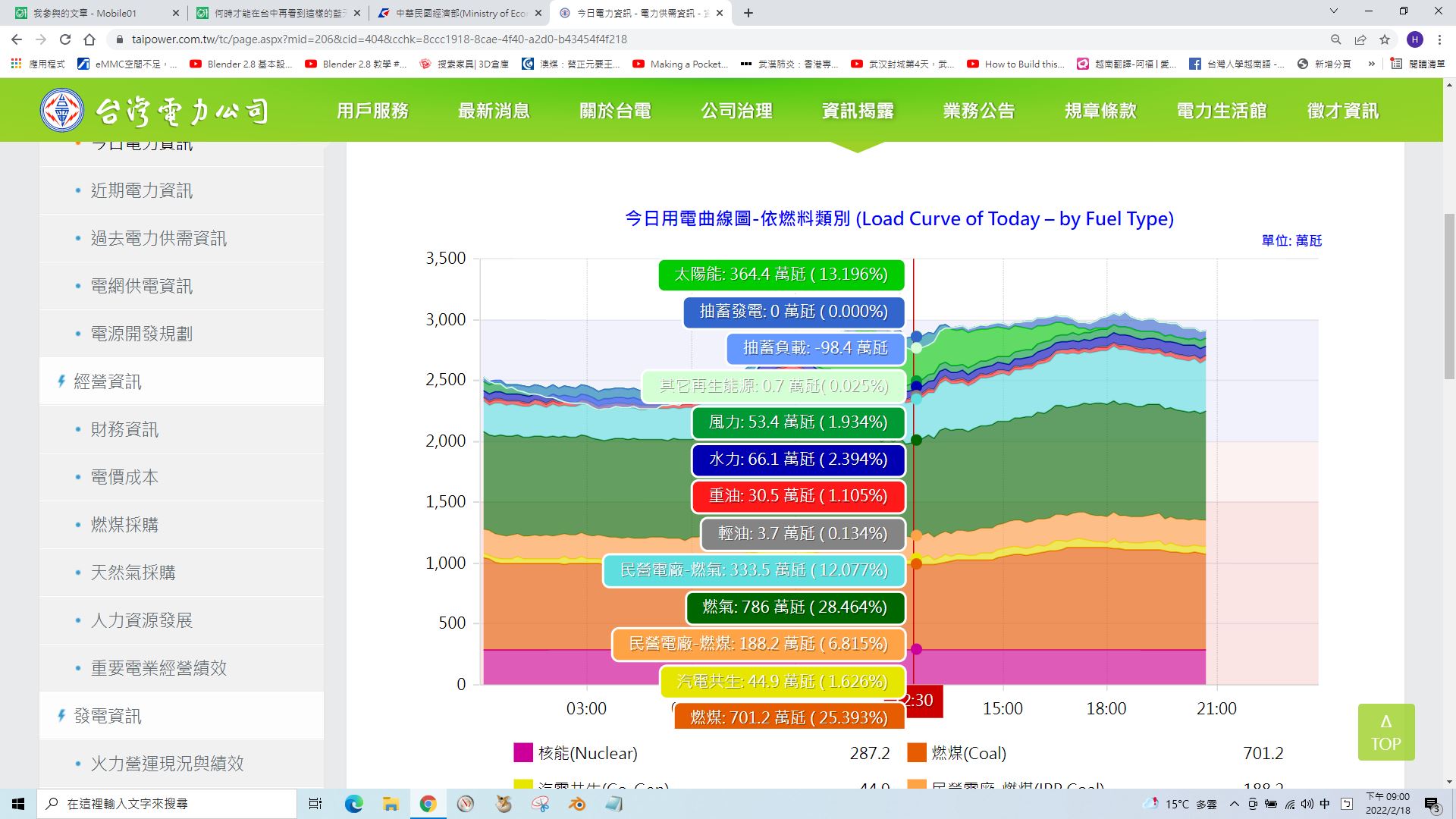This screenshot has width=1456, height=819.
Task: Open Task View on the taskbar
Action: pyautogui.click(x=315, y=804)
